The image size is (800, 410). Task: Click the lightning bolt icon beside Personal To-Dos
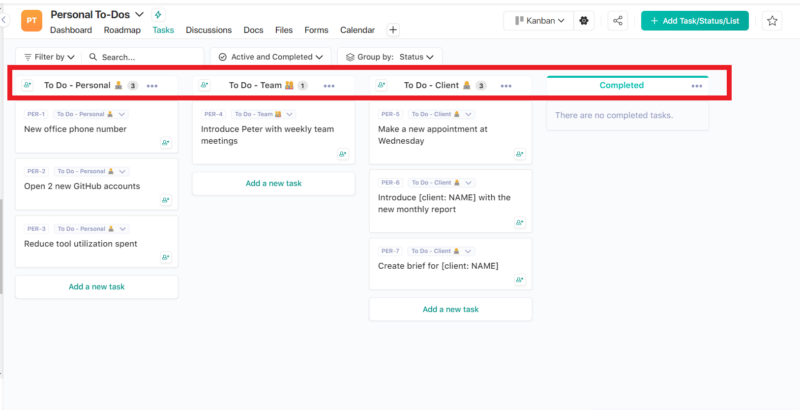158,15
